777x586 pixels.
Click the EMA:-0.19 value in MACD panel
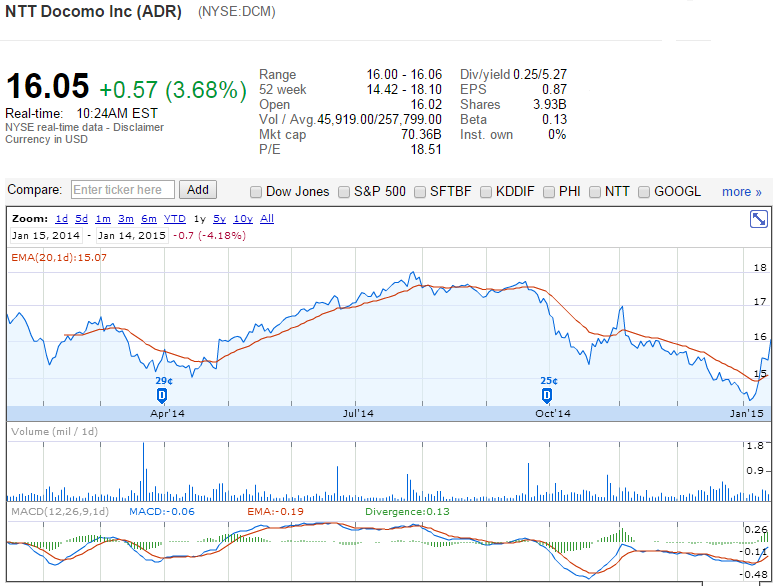(276, 512)
